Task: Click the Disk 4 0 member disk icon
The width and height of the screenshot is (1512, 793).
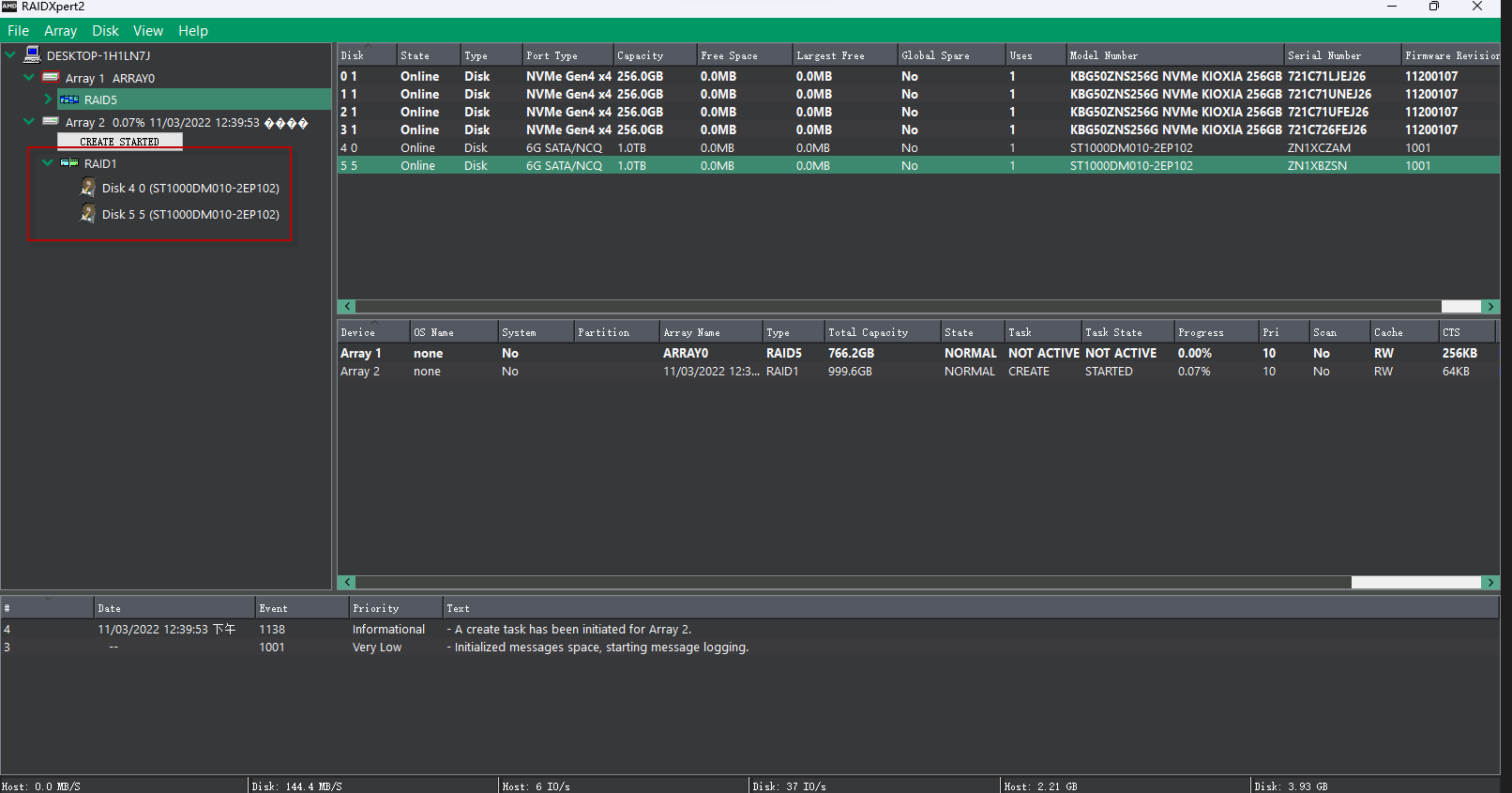Action: point(88,188)
